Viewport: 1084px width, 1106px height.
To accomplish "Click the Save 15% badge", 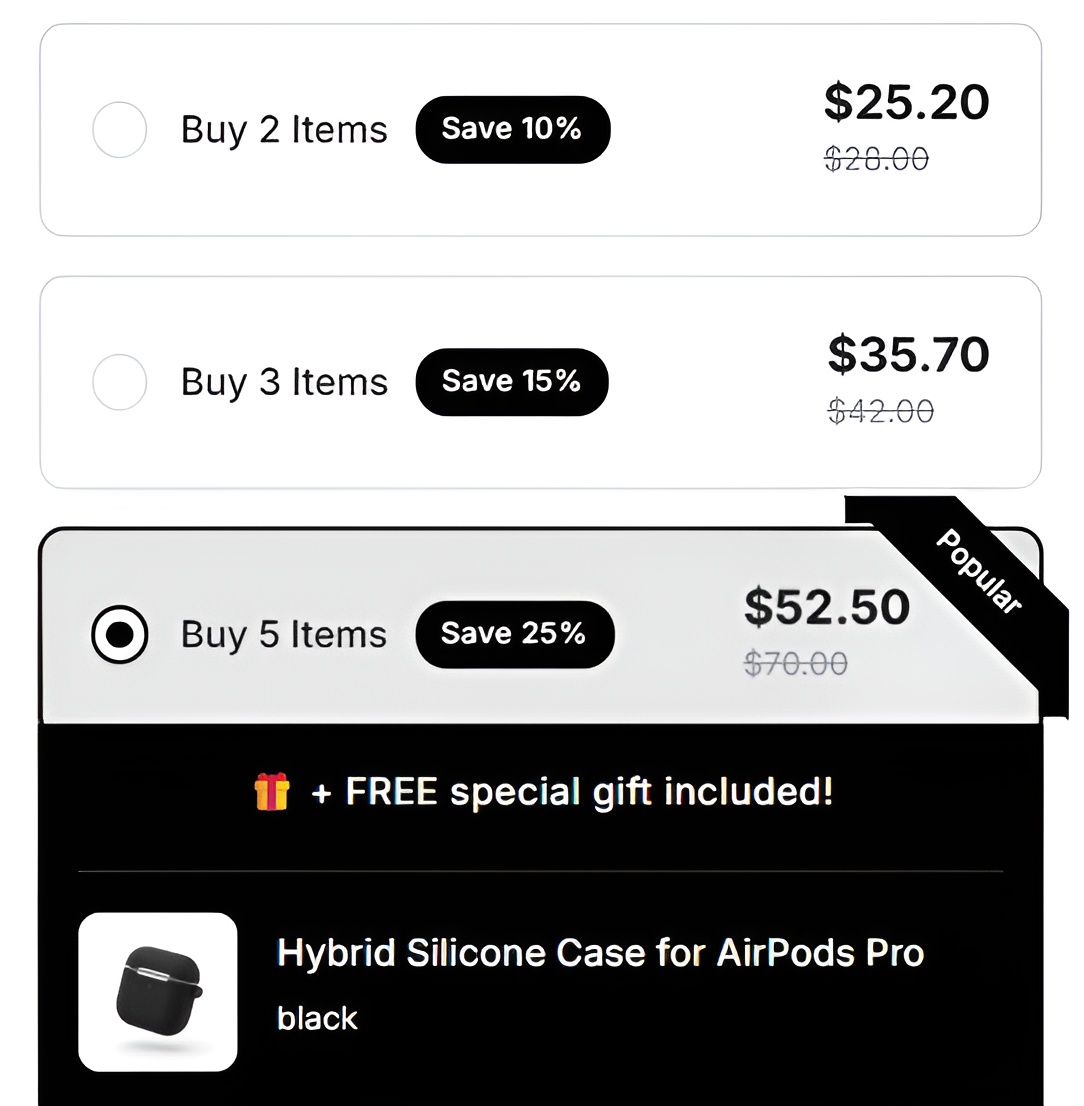I will [511, 382].
